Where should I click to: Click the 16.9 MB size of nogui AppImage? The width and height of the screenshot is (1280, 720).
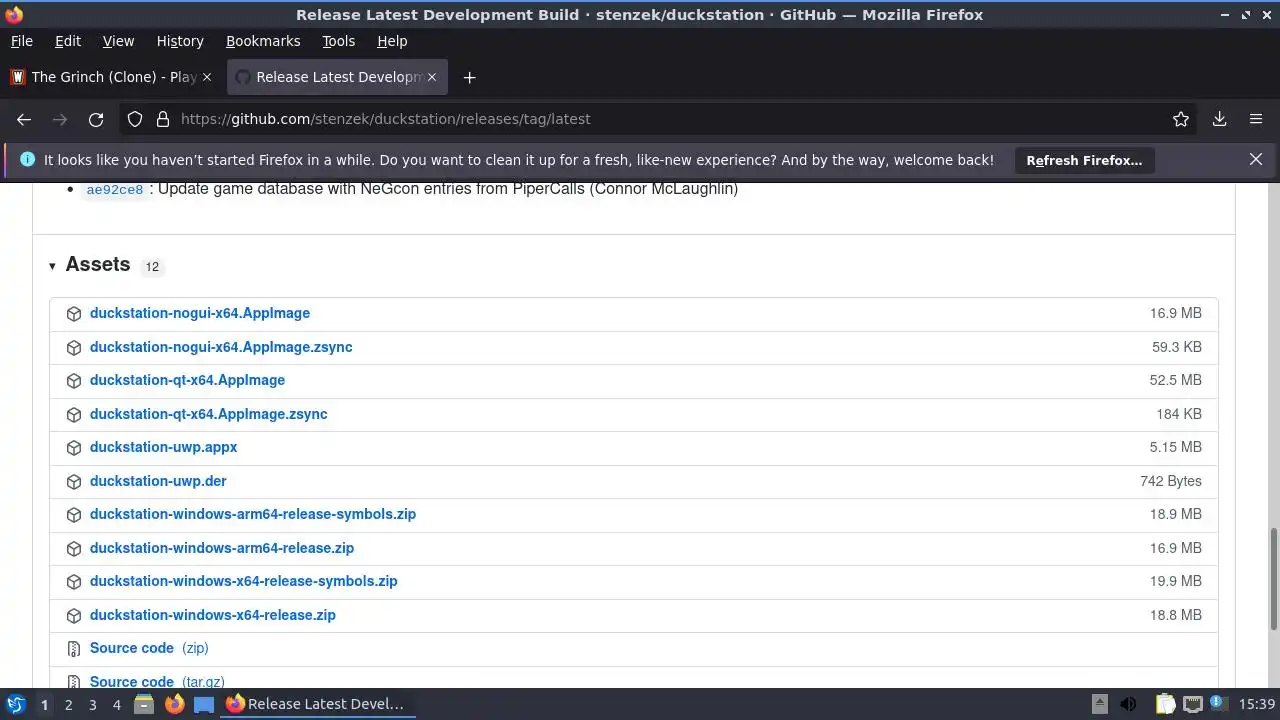[1175, 313]
